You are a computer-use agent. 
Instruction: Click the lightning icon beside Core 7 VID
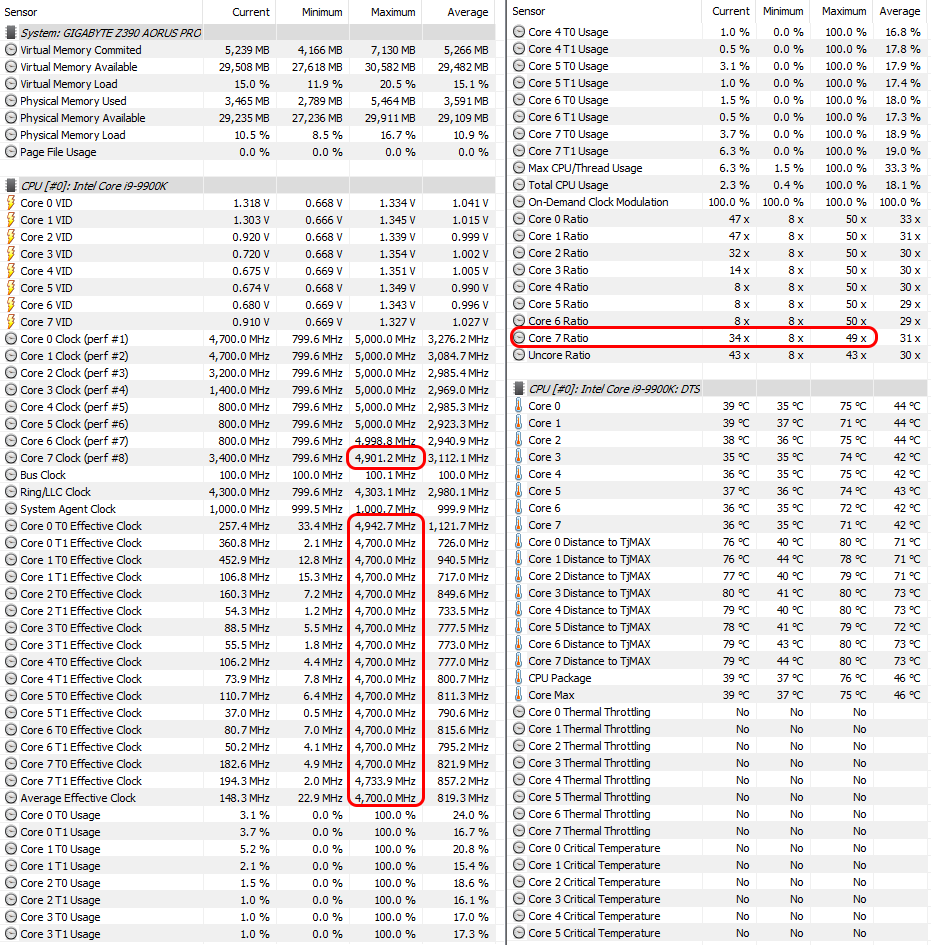[10, 322]
